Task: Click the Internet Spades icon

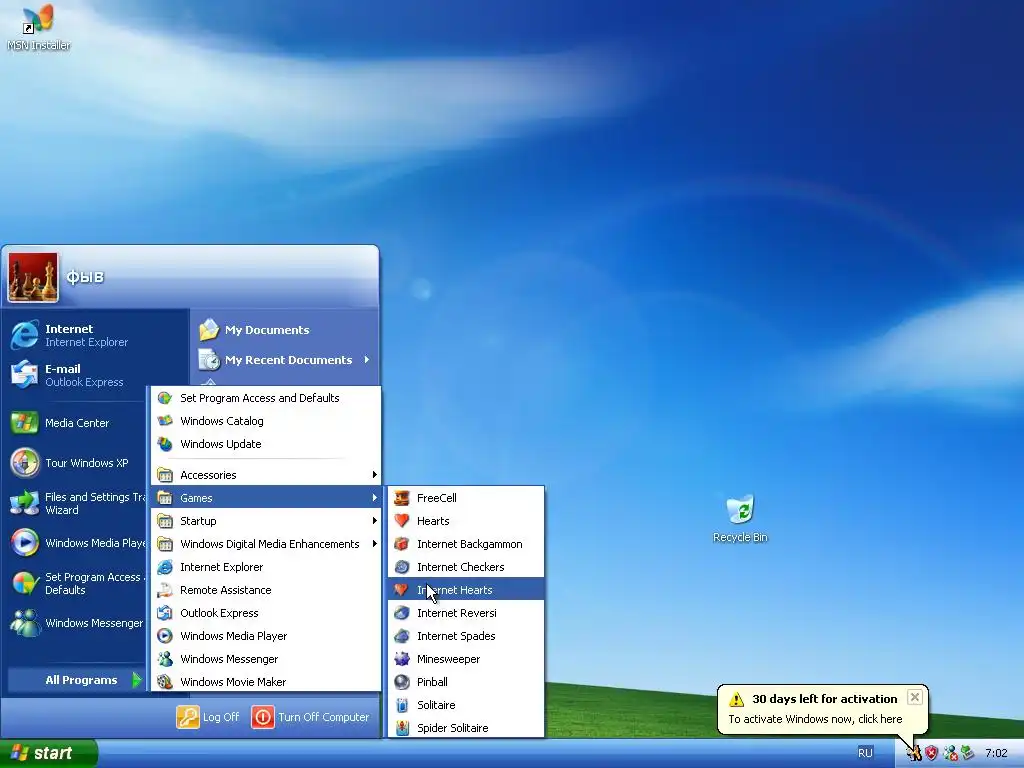Action: pyautogui.click(x=402, y=636)
